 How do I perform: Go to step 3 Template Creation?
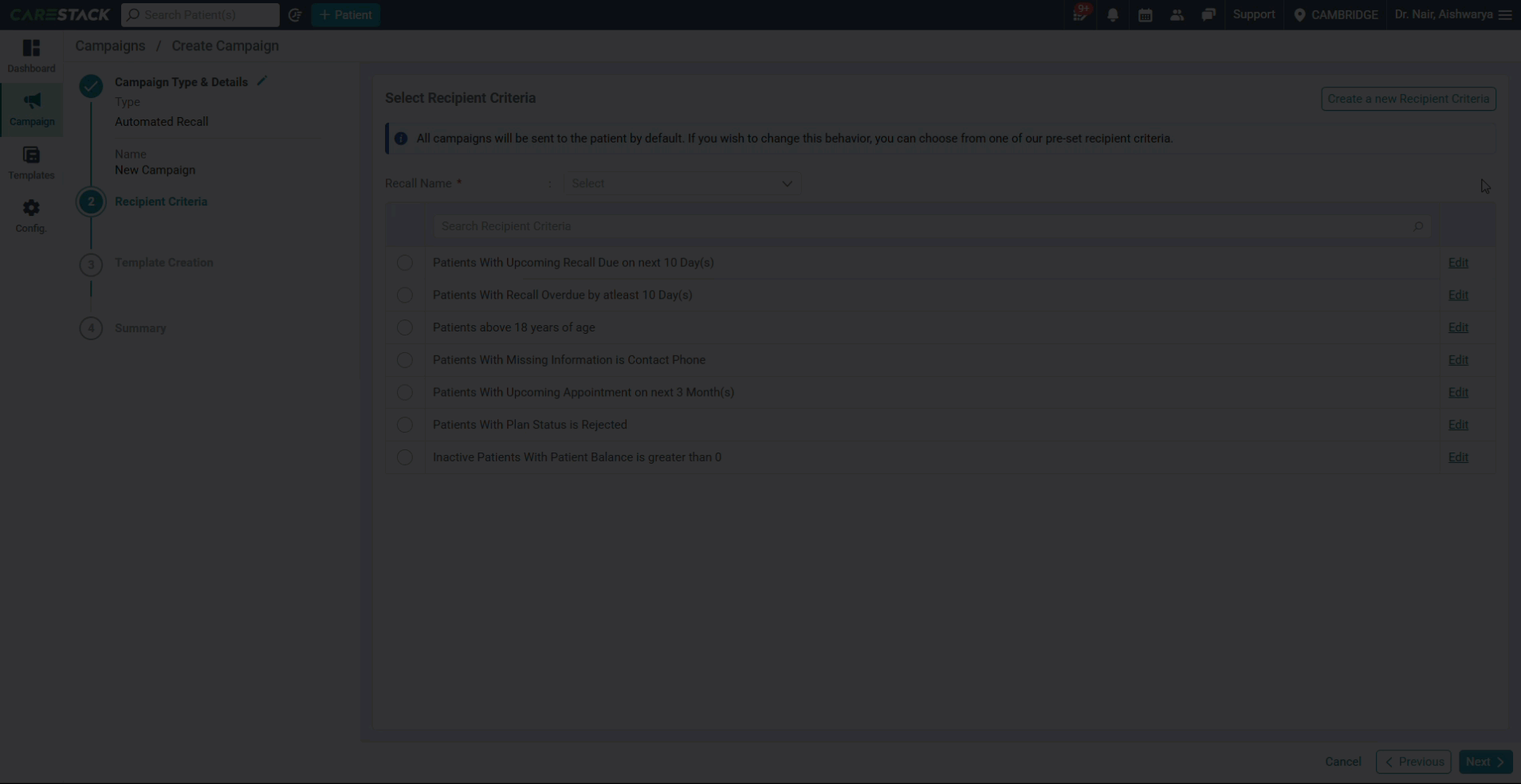(163, 262)
